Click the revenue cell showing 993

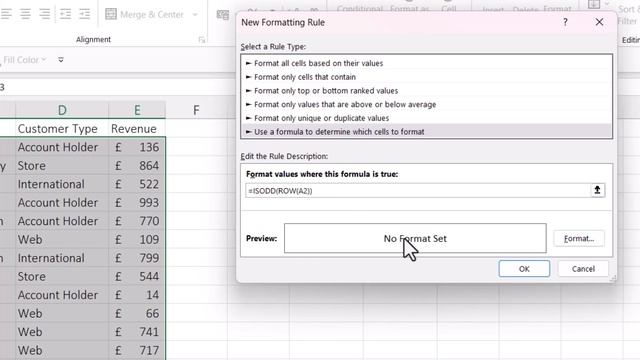(x=137, y=202)
